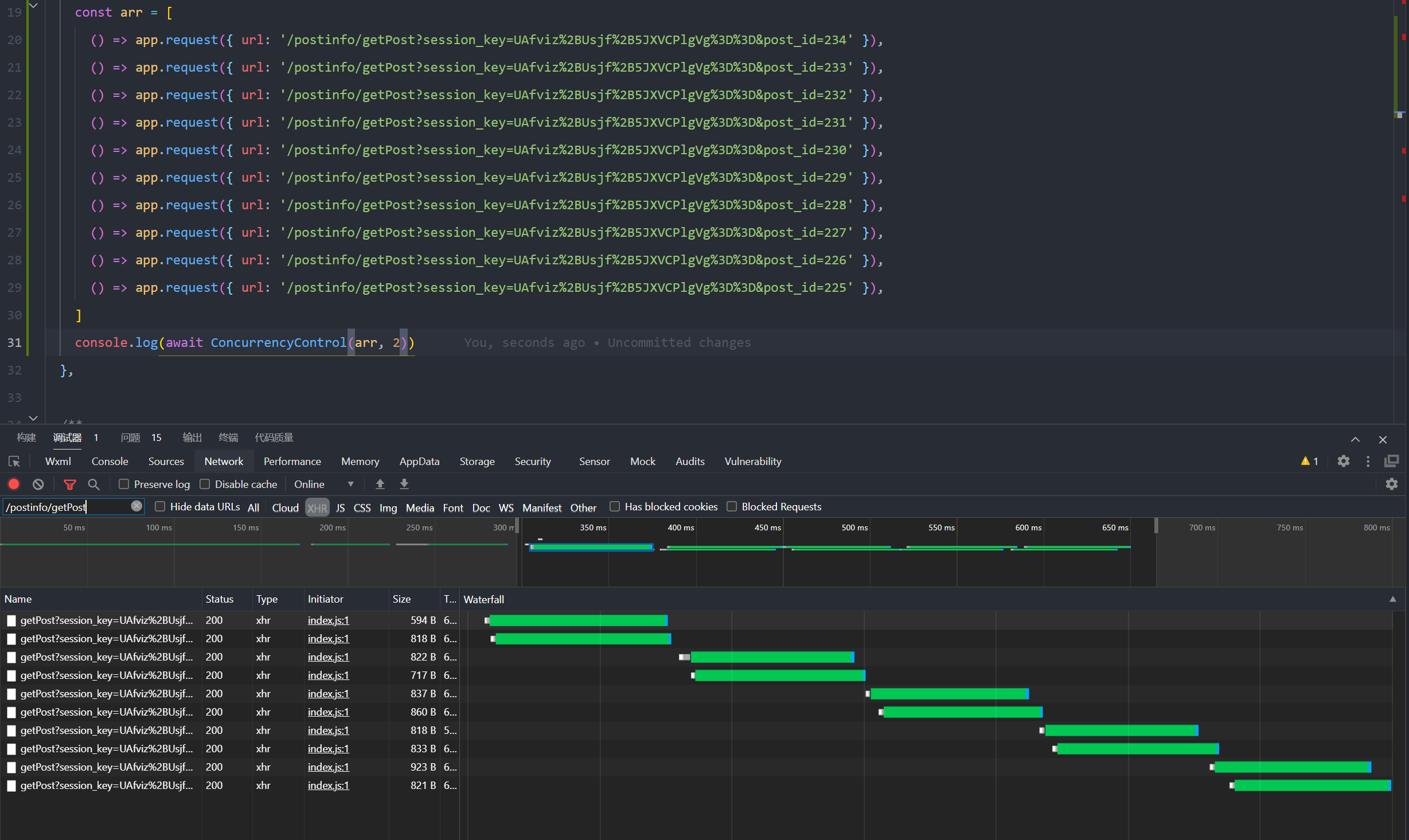
Task: Open network search with the magnifier icon
Action: (x=93, y=485)
